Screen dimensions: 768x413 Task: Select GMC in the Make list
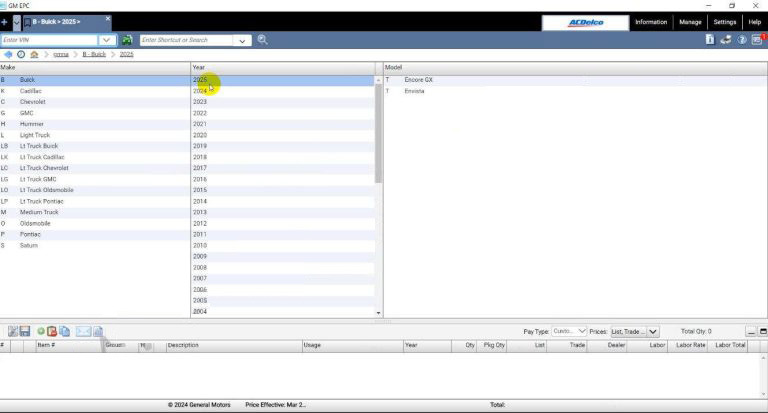[x=95, y=113]
